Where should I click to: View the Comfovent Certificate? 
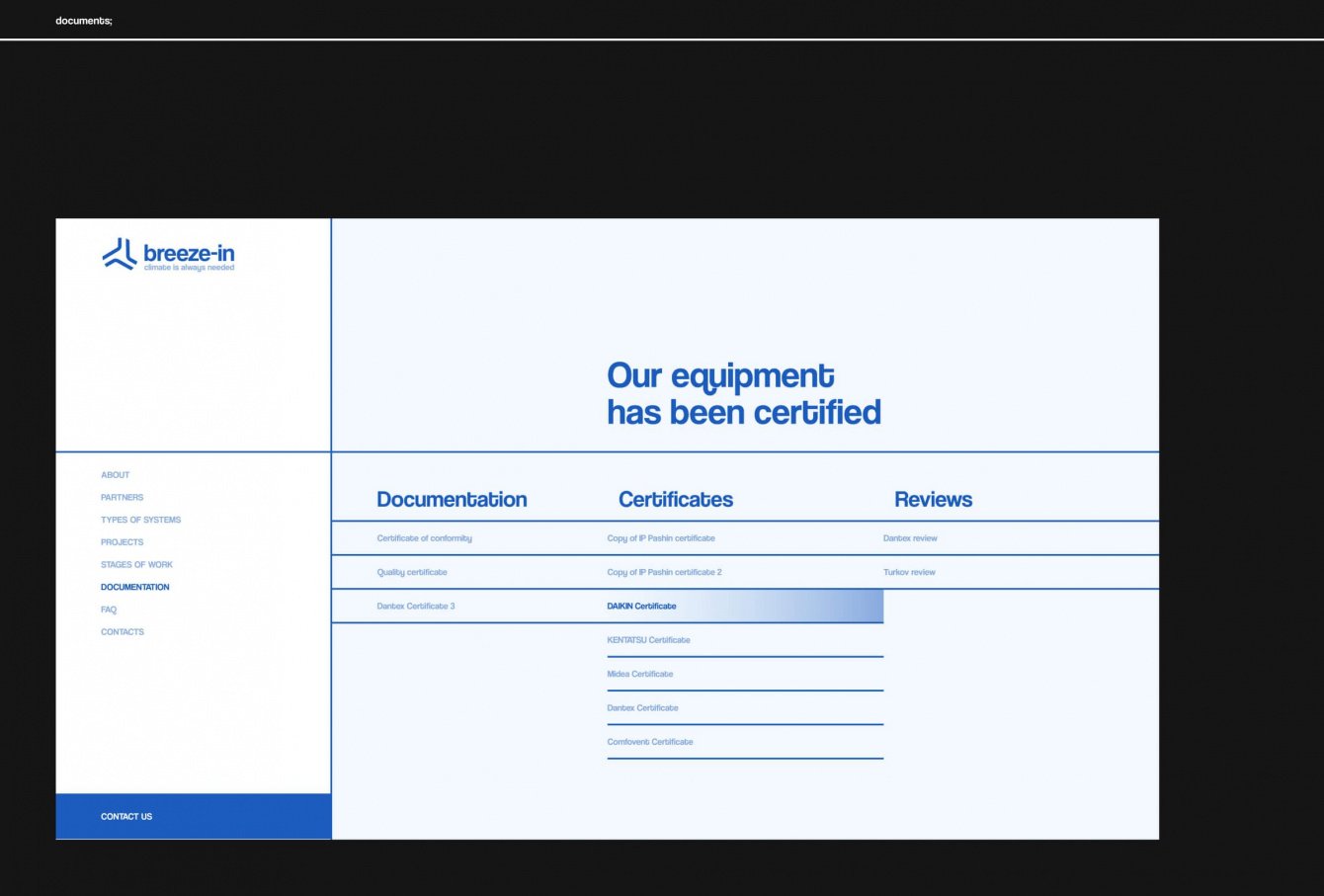tap(649, 742)
